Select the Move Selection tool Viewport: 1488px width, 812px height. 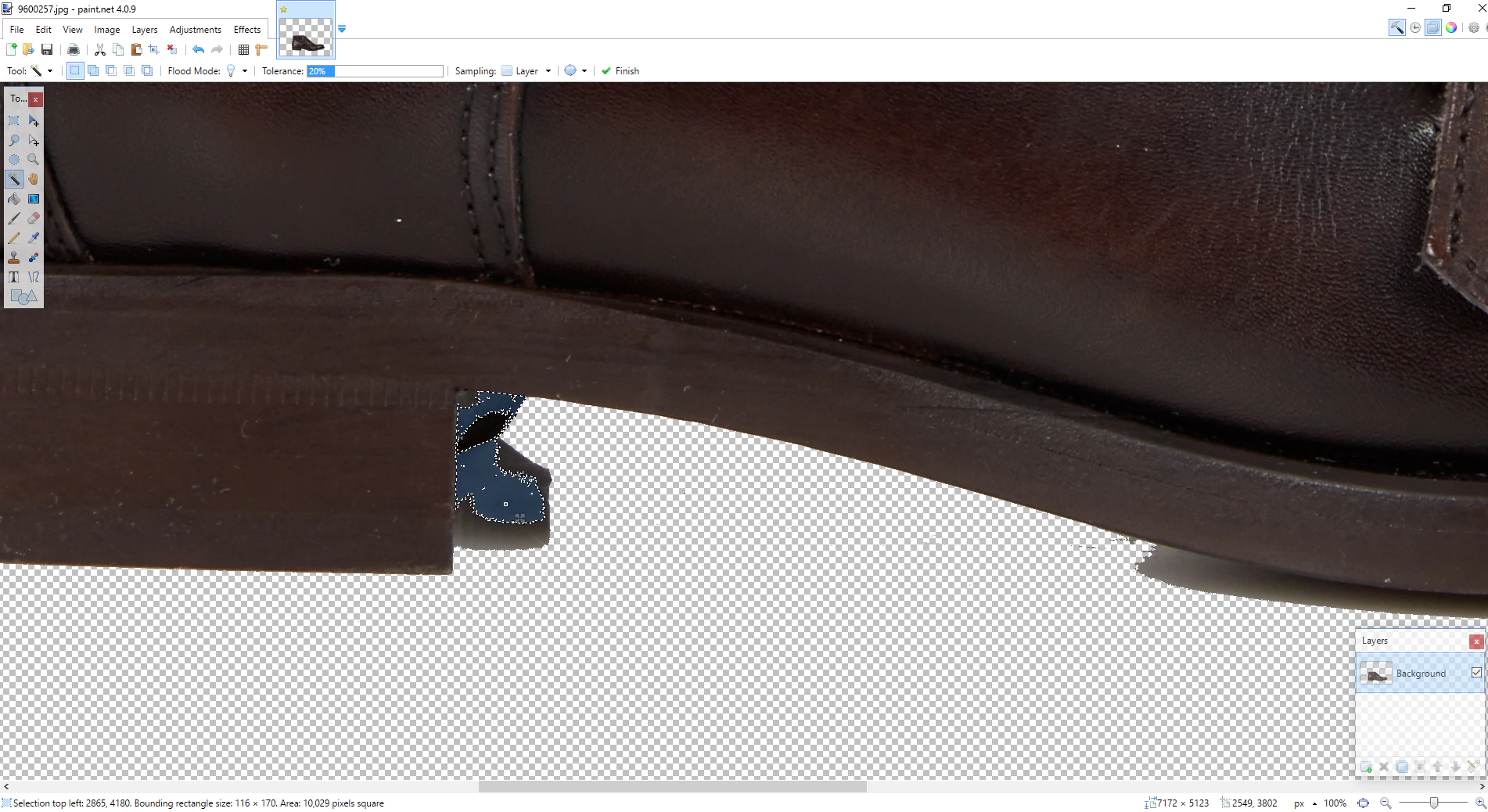[34, 140]
